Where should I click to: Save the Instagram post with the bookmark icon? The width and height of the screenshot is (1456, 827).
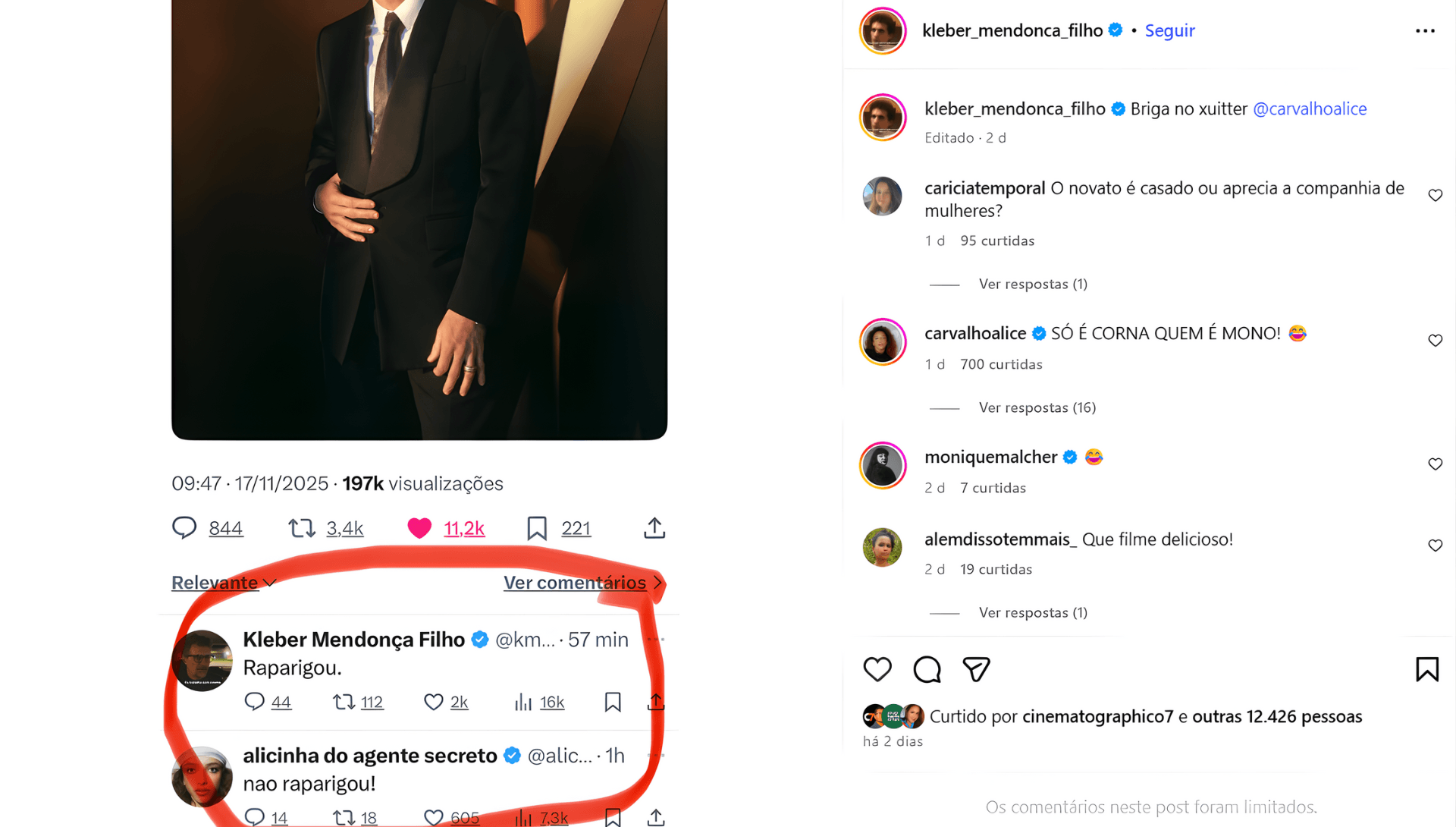pyautogui.click(x=1427, y=669)
